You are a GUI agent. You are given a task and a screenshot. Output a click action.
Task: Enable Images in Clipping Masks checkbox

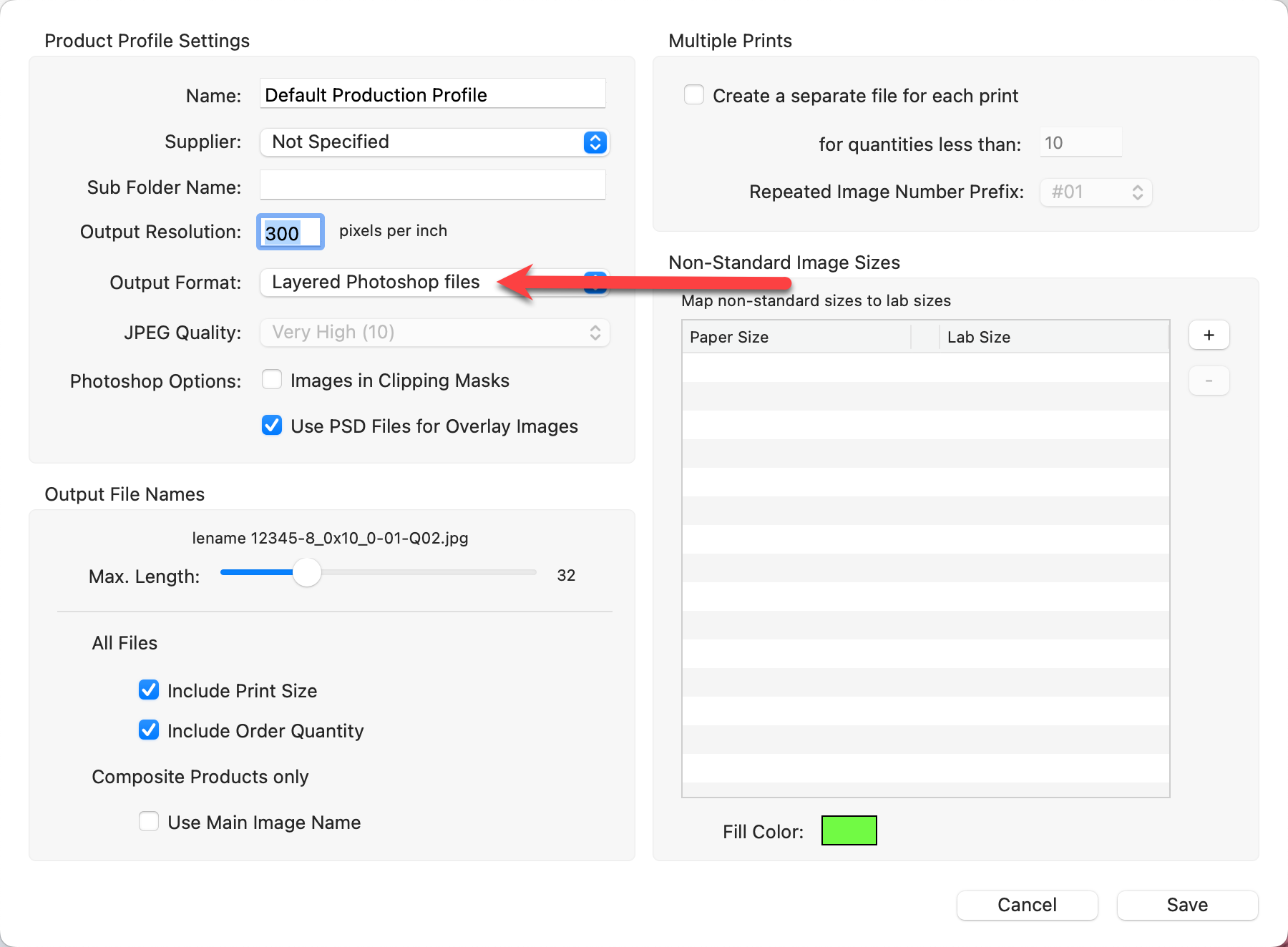[x=272, y=380]
